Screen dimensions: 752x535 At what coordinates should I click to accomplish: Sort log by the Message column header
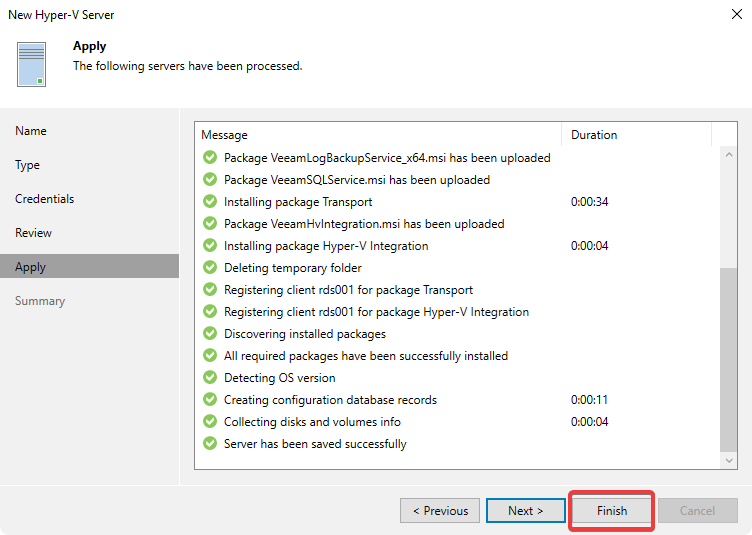(378, 135)
